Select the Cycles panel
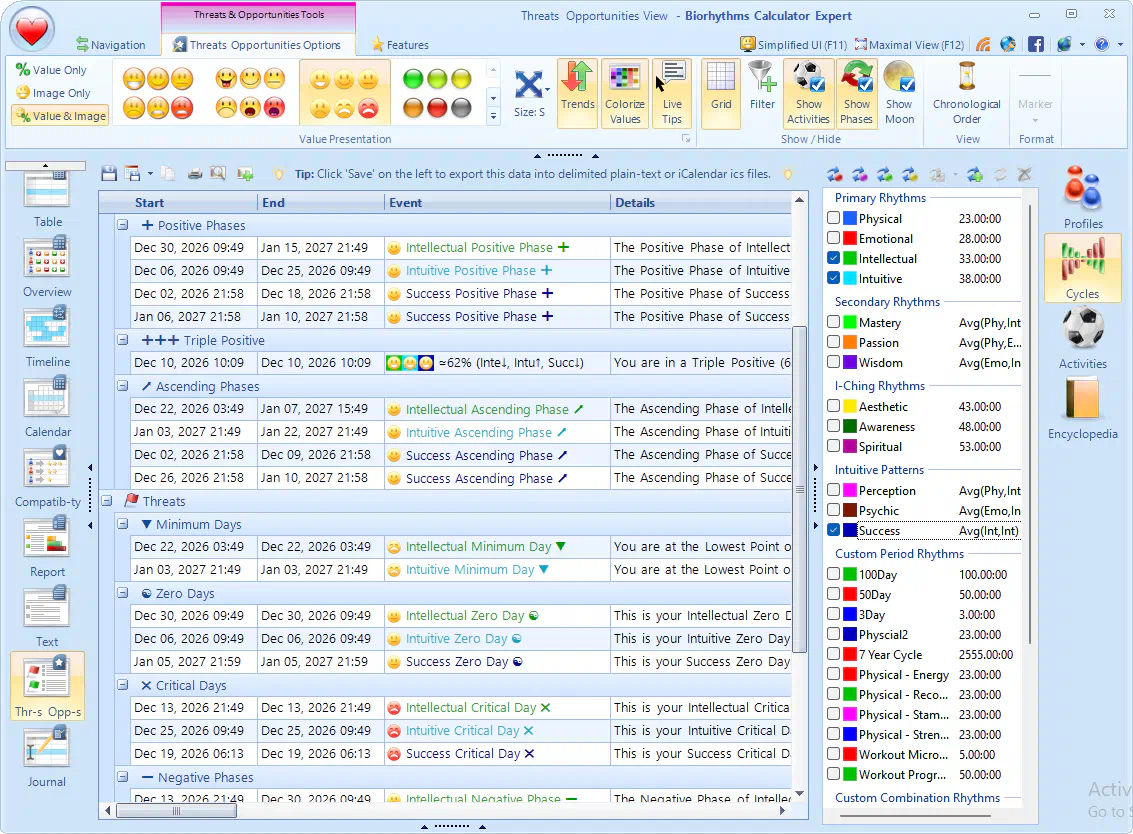This screenshot has width=1133, height=834. [1082, 268]
